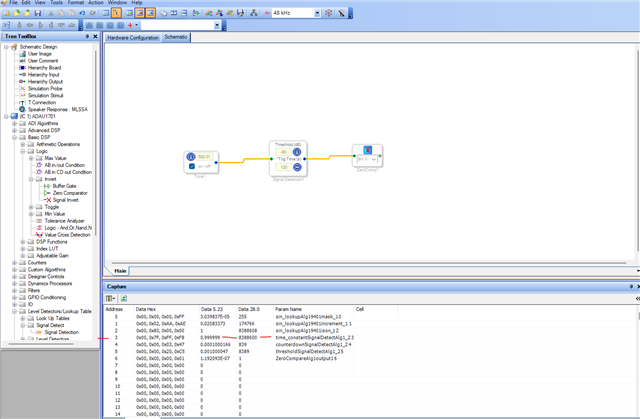This screenshot has height=419, width=640.
Task: Click the schematic horizontal scrollbar
Action: pyautogui.click(x=369, y=263)
